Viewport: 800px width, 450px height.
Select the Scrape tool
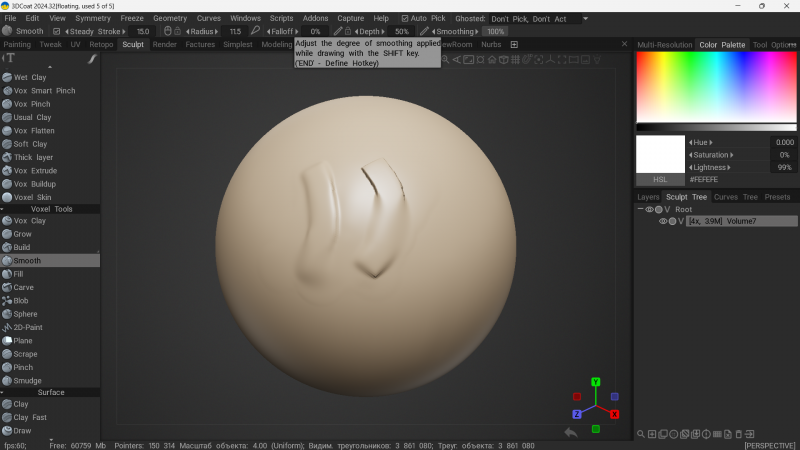pyautogui.click(x=25, y=354)
